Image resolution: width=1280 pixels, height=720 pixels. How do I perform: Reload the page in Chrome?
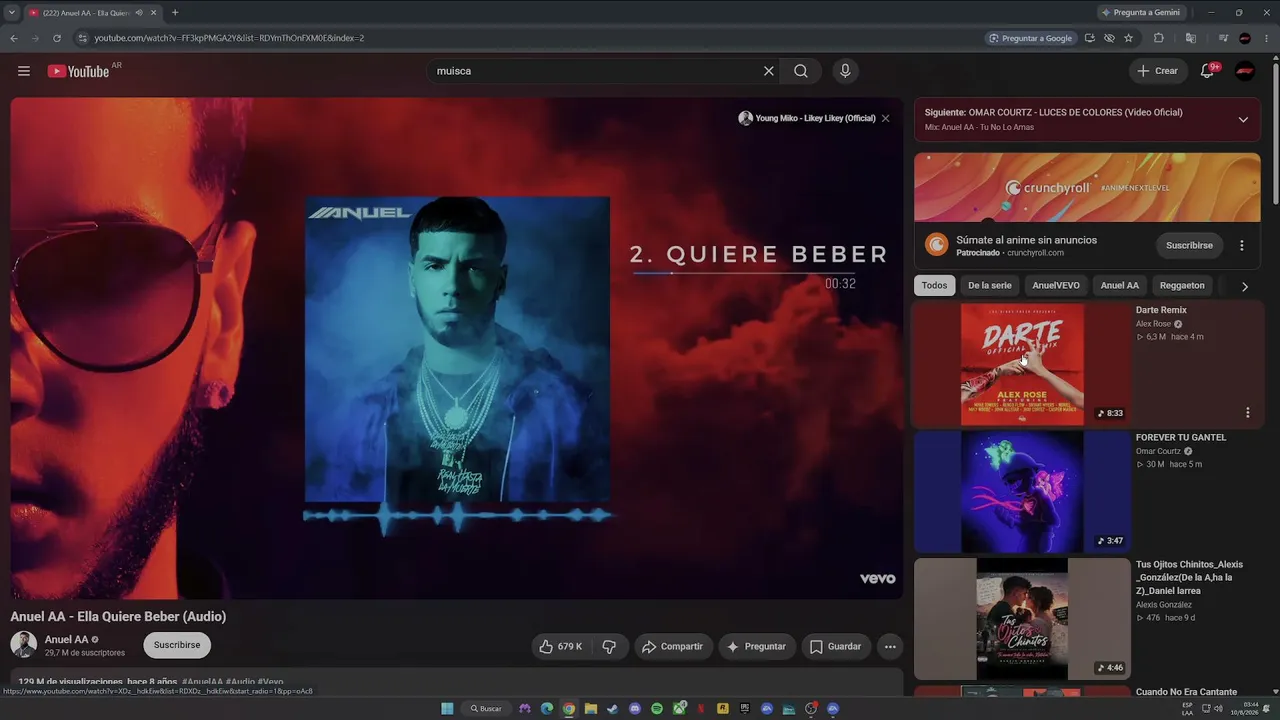point(57,38)
